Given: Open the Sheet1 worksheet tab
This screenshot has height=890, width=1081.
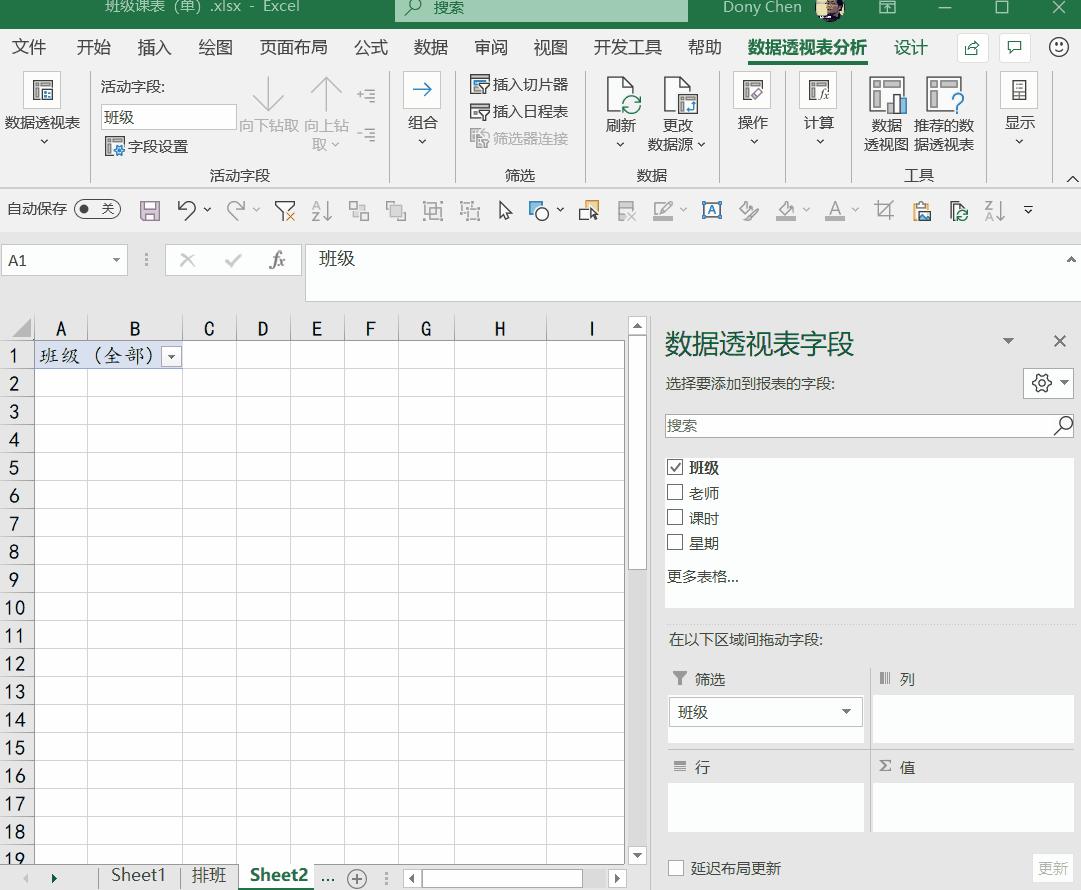Looking at the screenshot, I should tap(138, 875).
